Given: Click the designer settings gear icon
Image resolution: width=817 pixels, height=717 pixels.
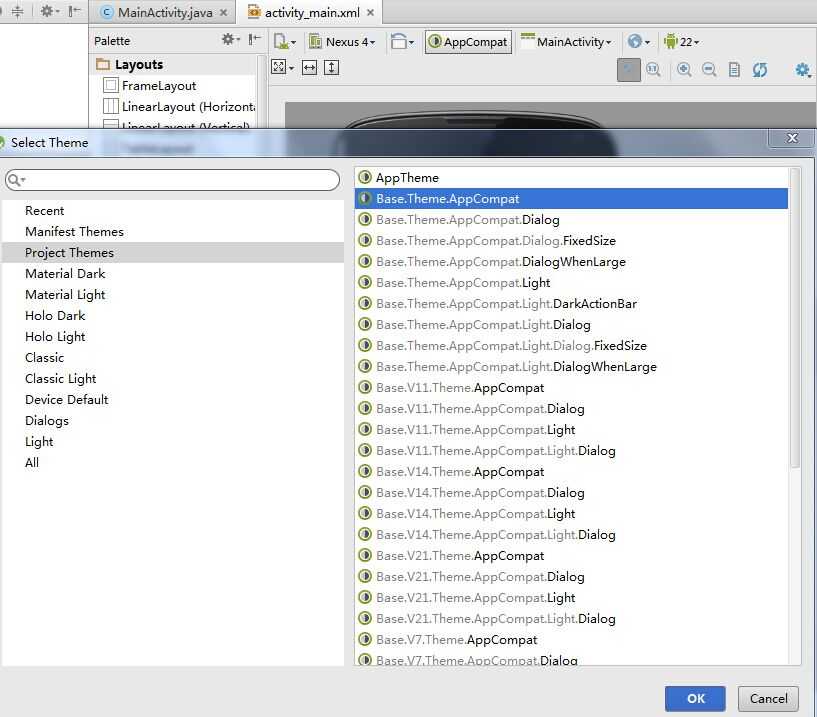Looking at the screenshot, I should click(x=803, y=70).
